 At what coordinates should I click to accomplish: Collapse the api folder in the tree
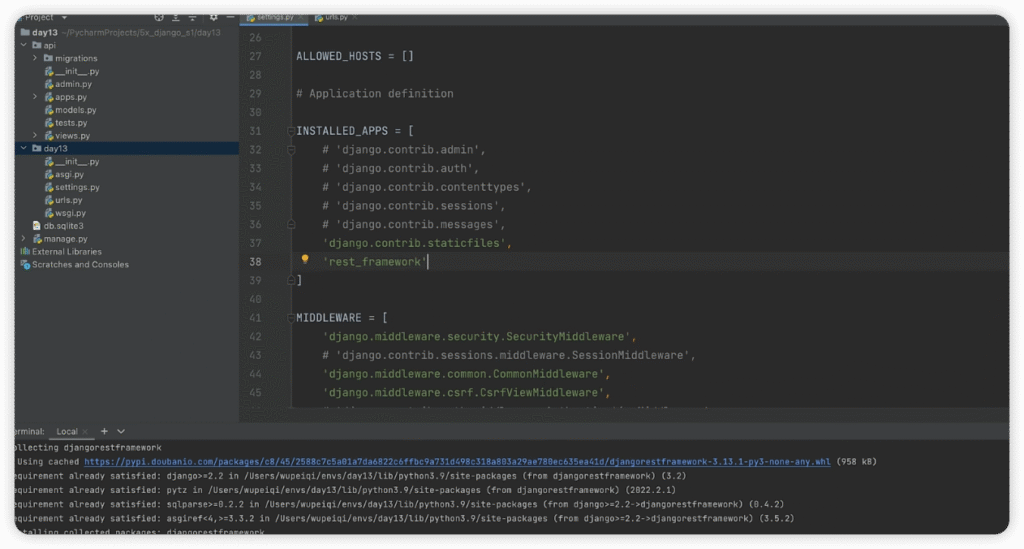[24, 45]
